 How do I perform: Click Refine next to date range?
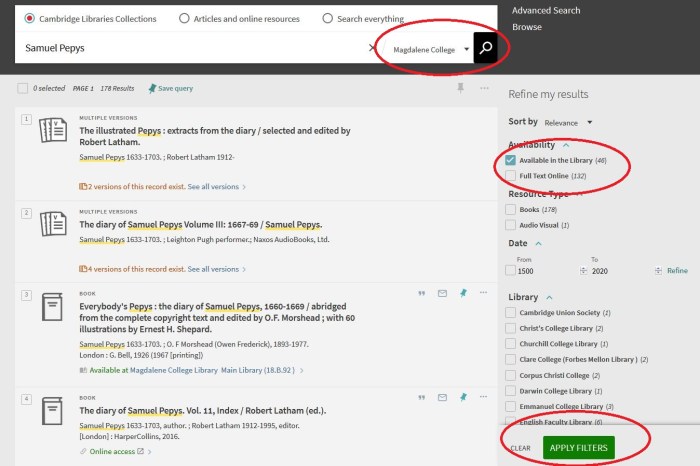click(677, 270)
